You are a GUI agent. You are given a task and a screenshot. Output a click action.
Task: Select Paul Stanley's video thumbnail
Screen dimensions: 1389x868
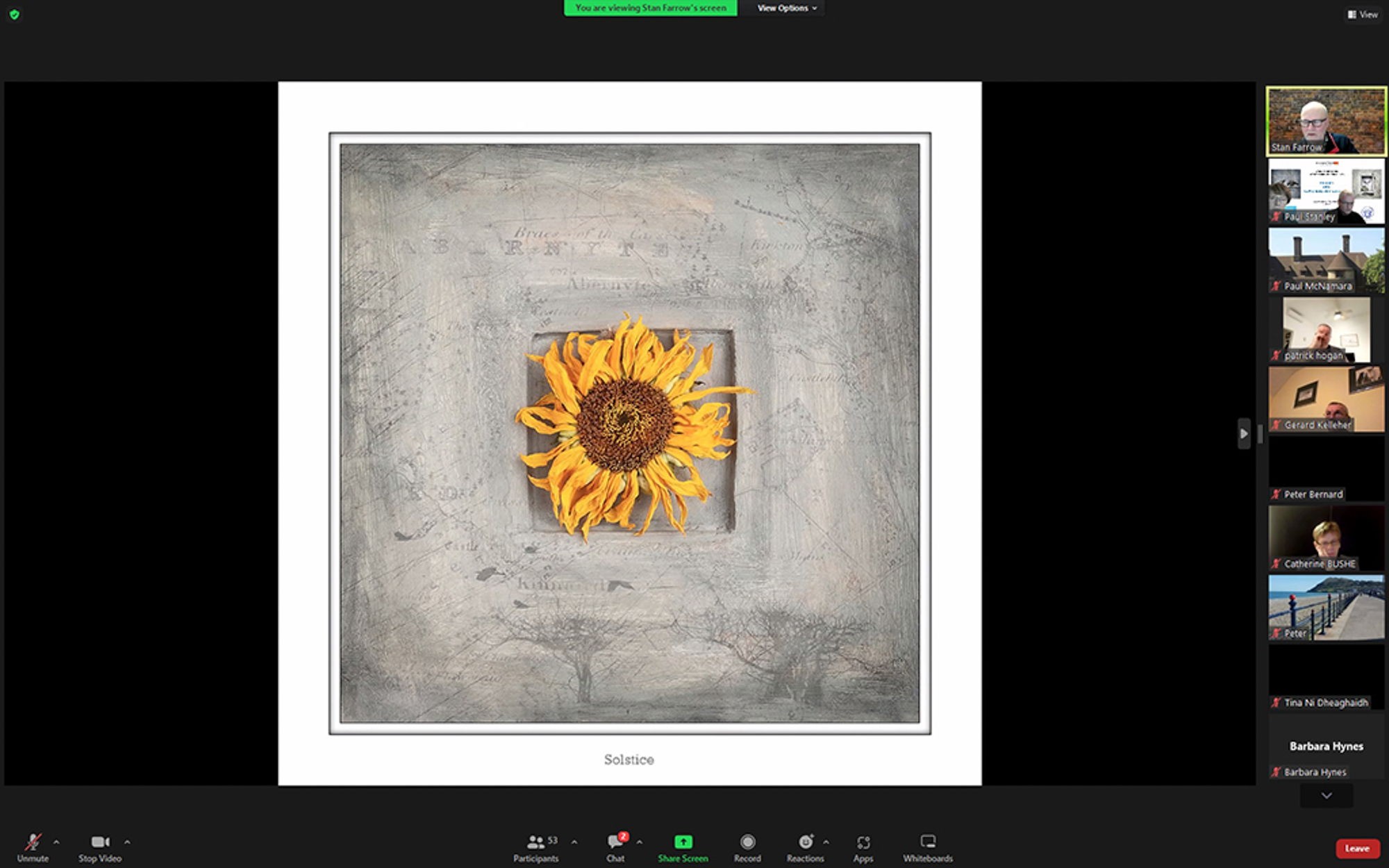(x=1326, y=191)
